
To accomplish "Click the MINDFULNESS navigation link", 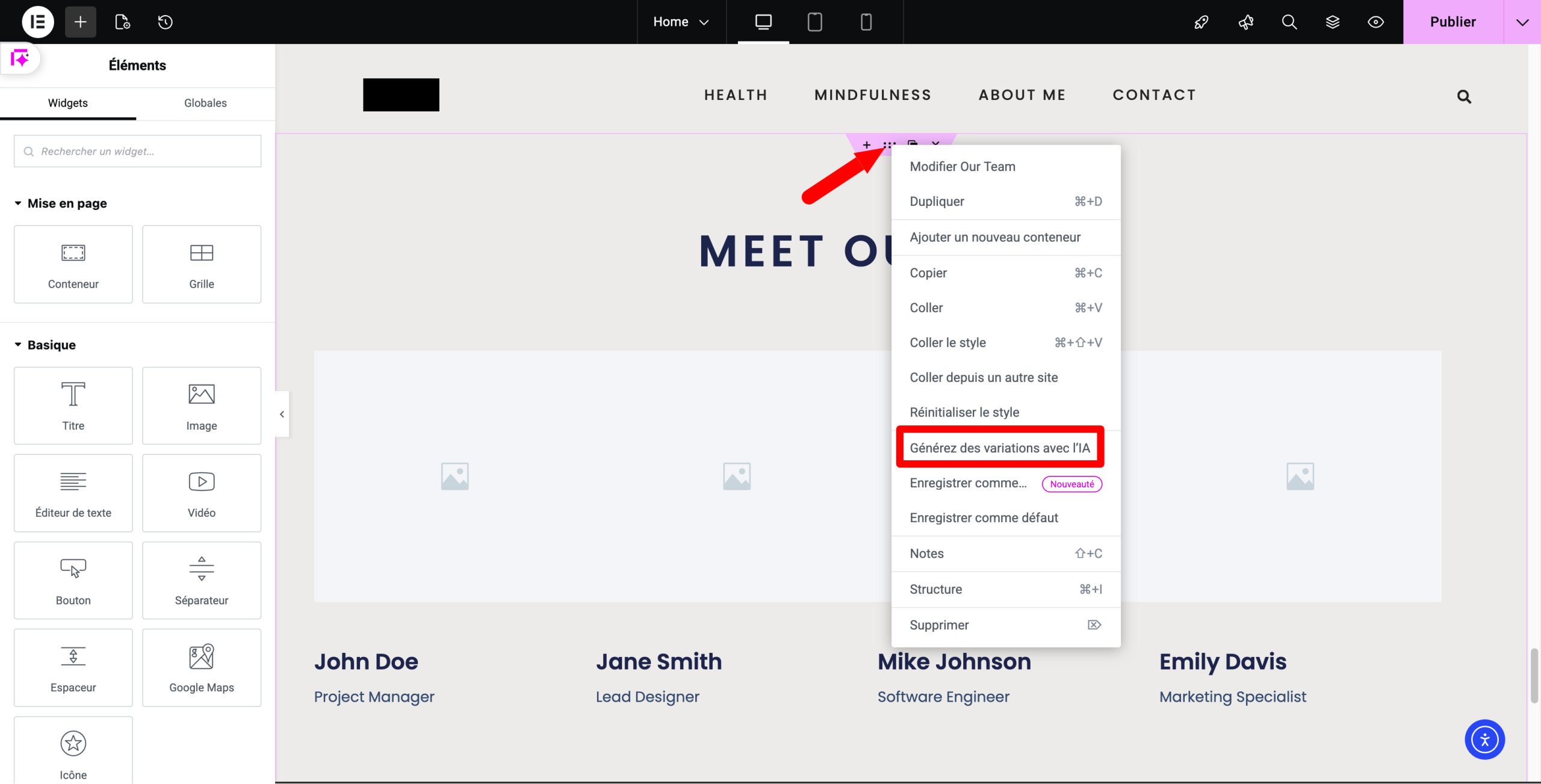I will coord(873,95).
